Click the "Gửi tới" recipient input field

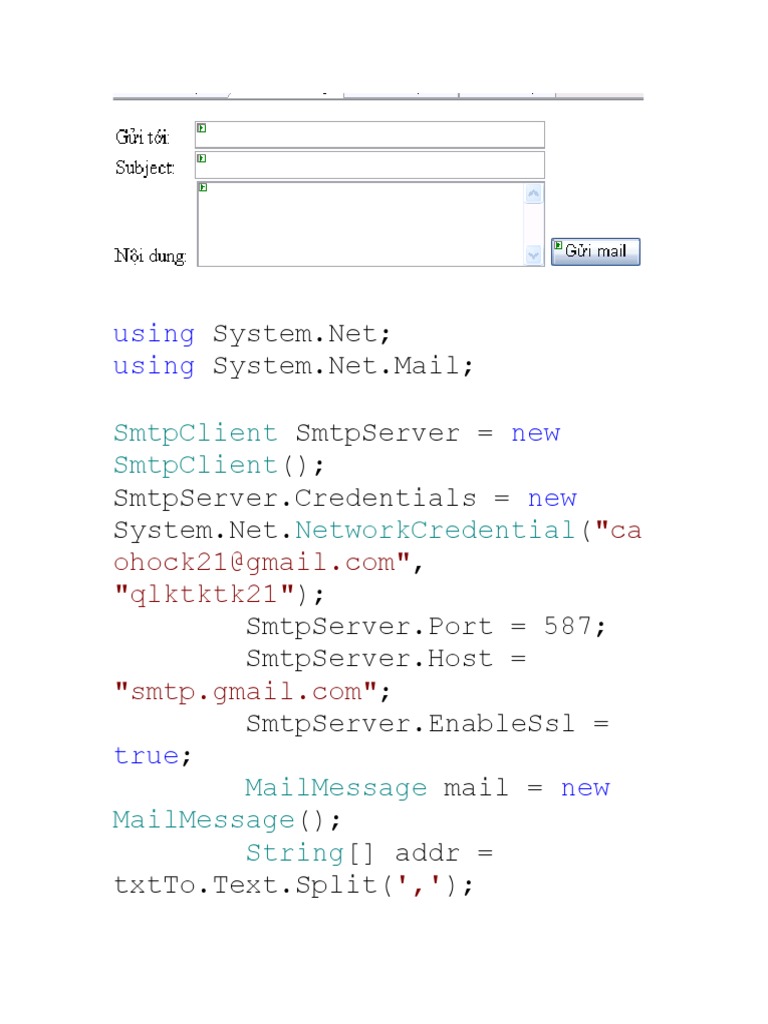tap(370, 135)
